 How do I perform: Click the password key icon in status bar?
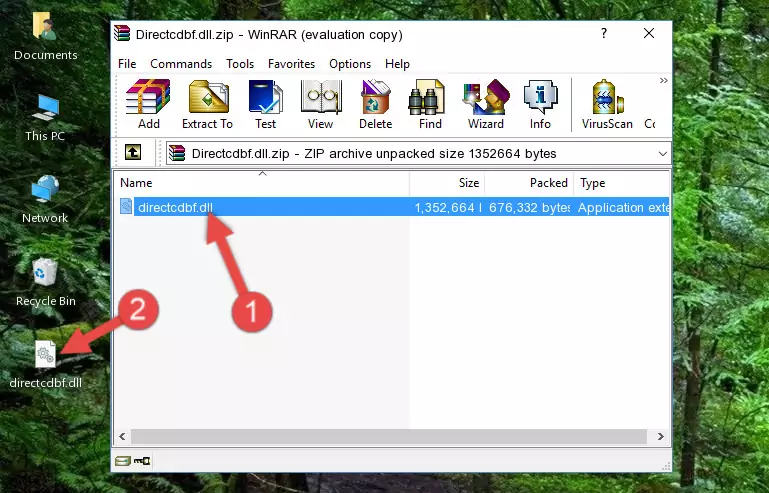point(142,461)
